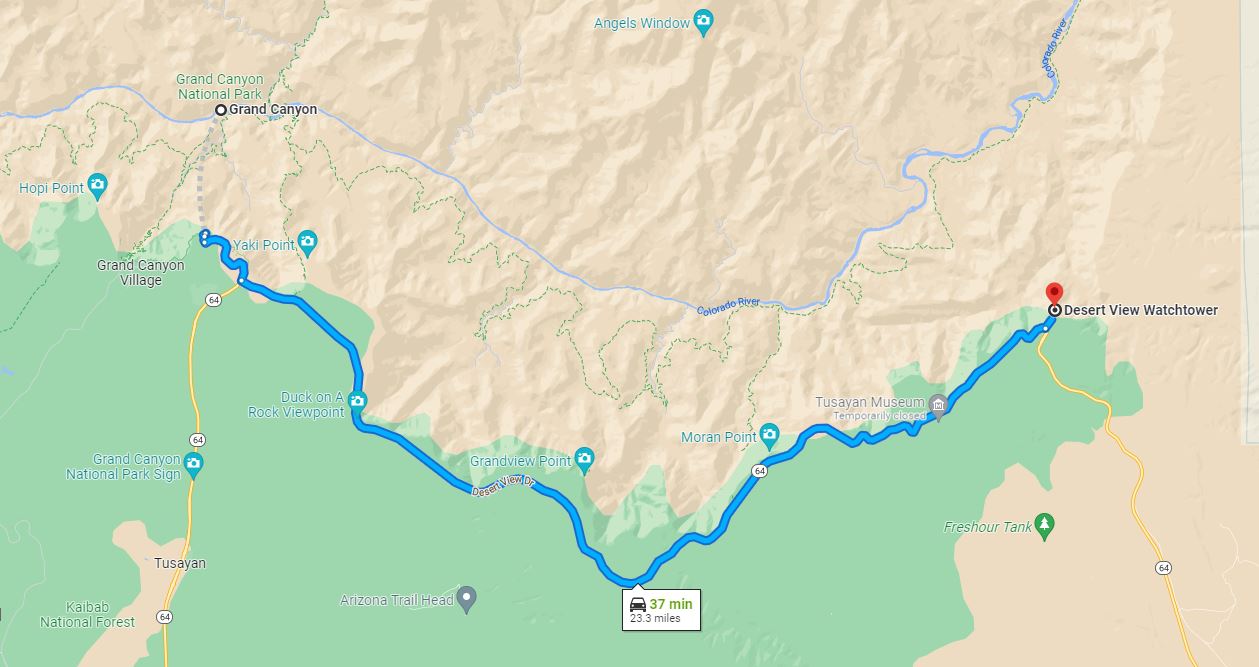Screen dimensions: 1259x667
Task: Open the Yaki Point photo marker
Action: coord(307,242)
